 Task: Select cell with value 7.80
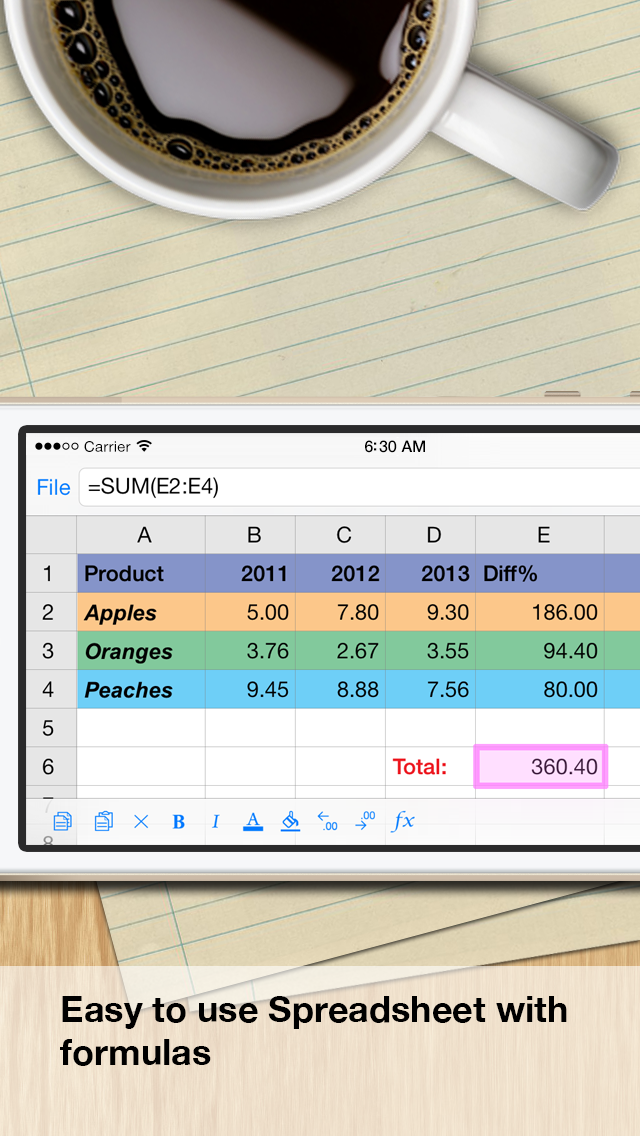click(x=341, y=612)
